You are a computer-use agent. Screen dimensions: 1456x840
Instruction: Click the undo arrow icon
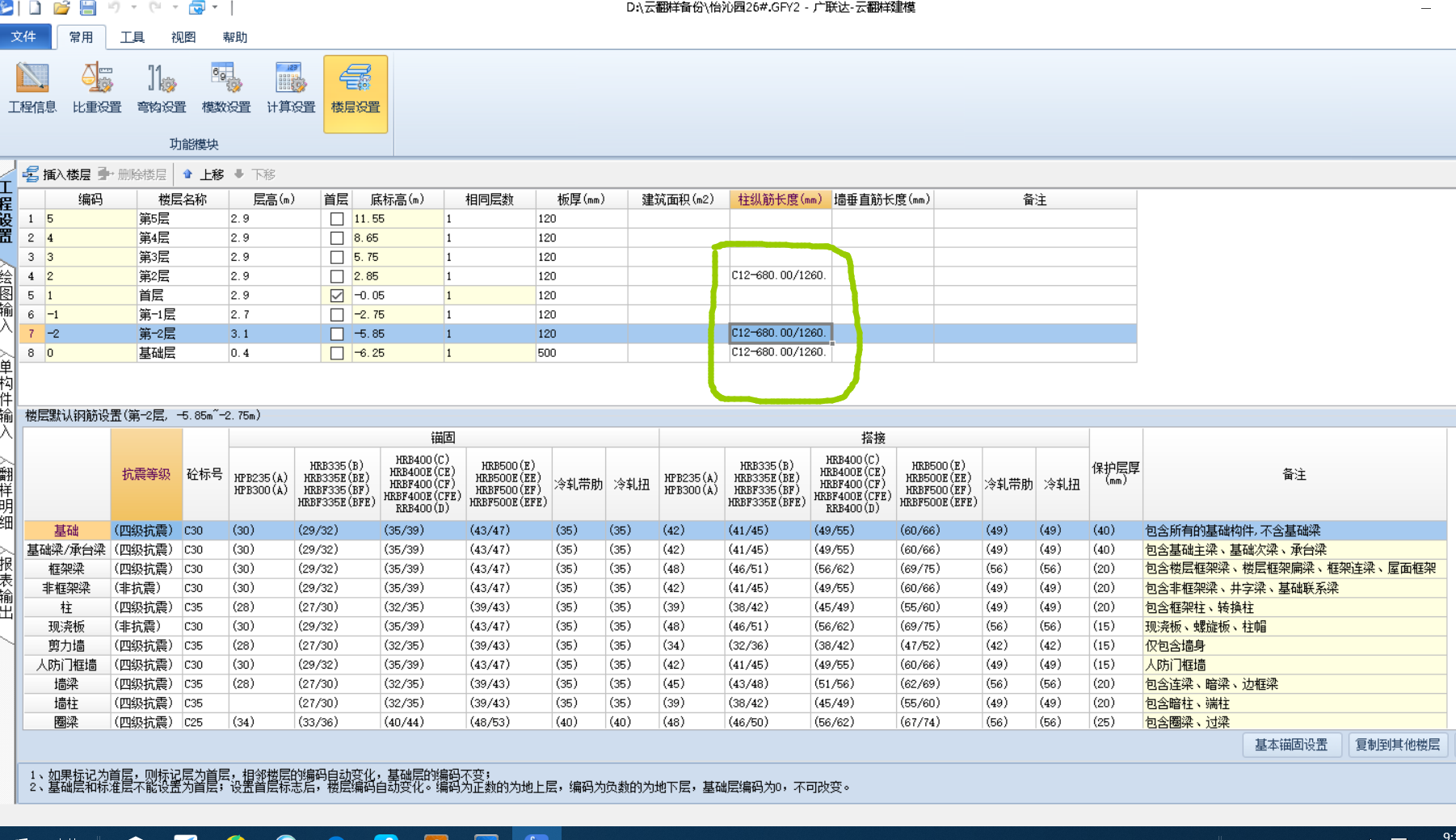114,8
